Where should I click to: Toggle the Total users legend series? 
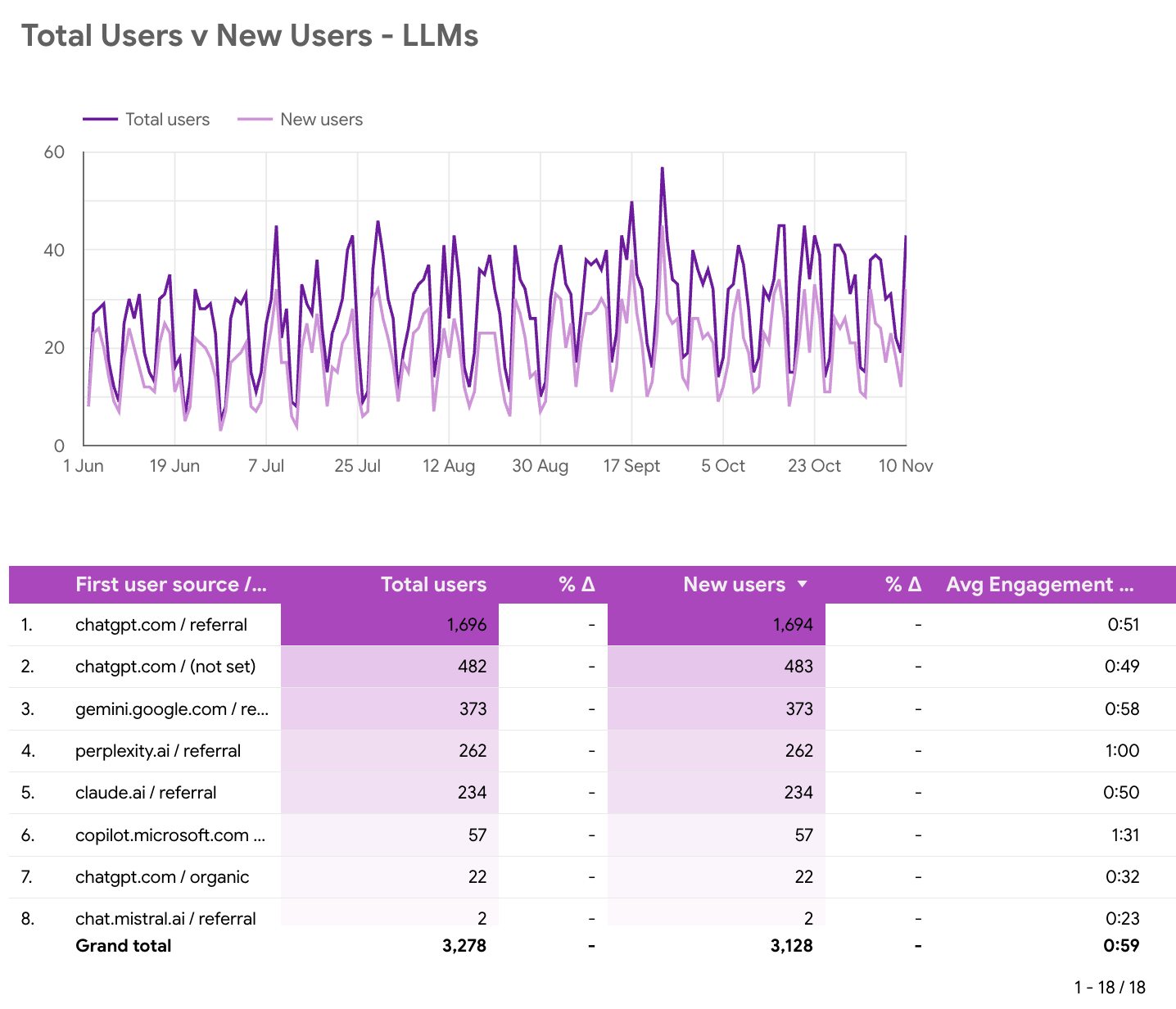coord(147,120)
